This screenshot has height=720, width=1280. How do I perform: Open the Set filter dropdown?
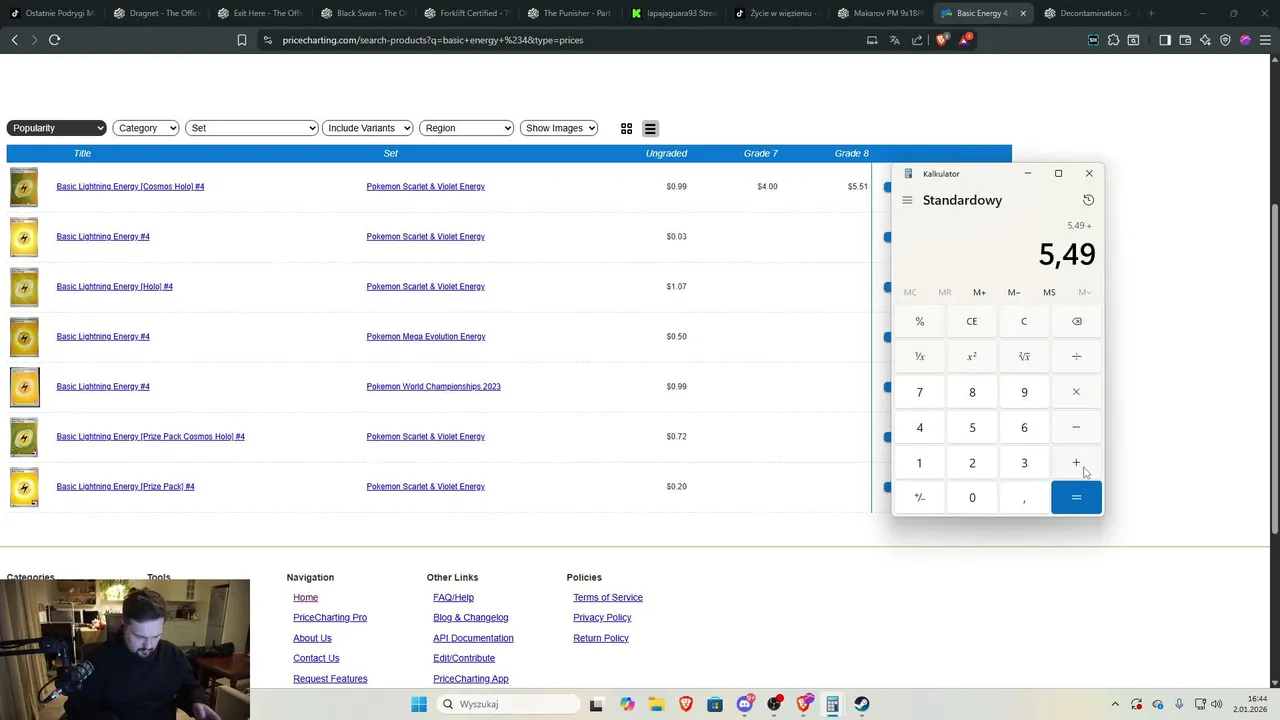(251, 128)
